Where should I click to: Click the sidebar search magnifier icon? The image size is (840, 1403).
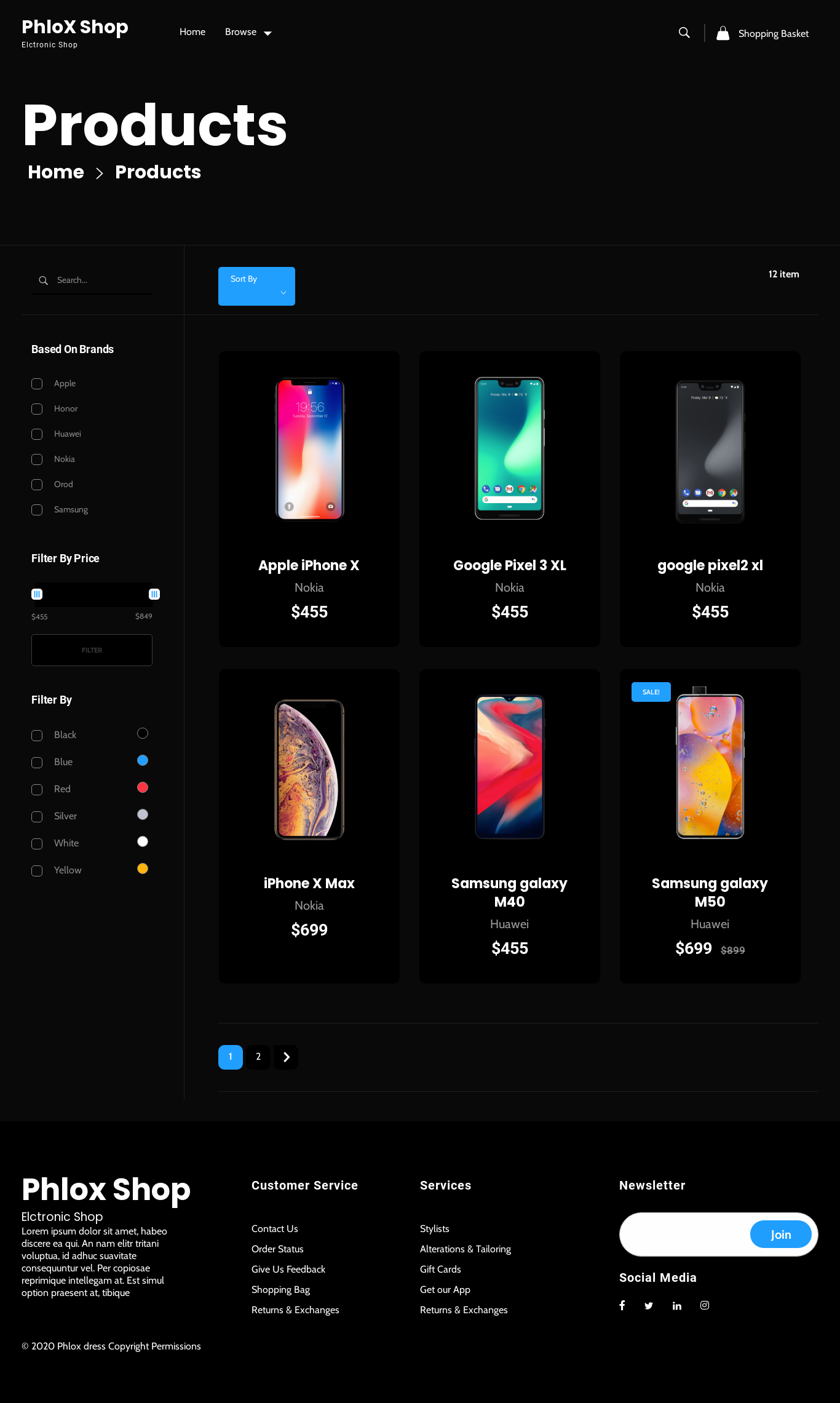pyautogui.click(x=43, y=280)
